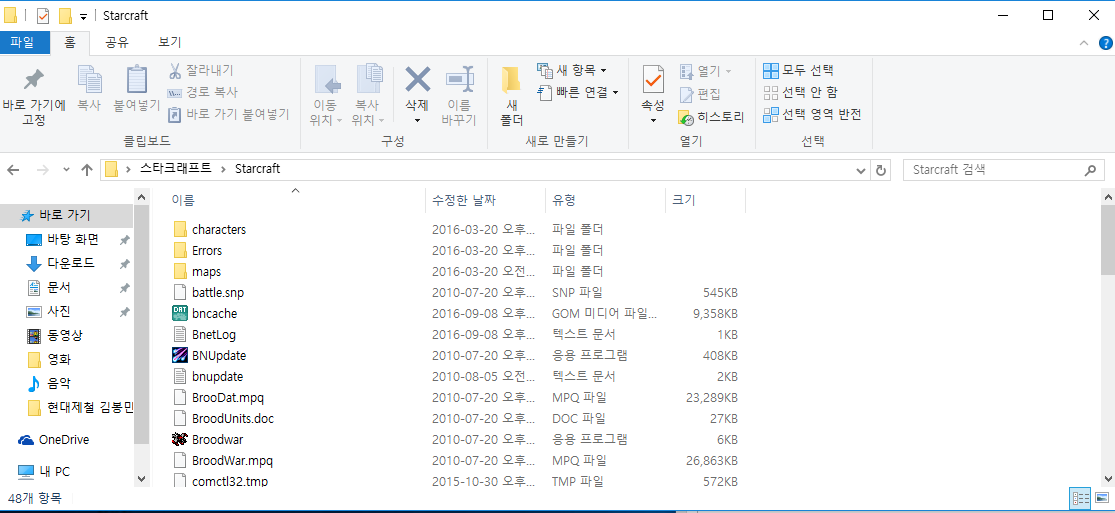Customize Quick Access Toolbar dropdown arrow
Image resolution: width=1115 pixels, height=513 pixels.
[83, 17]
